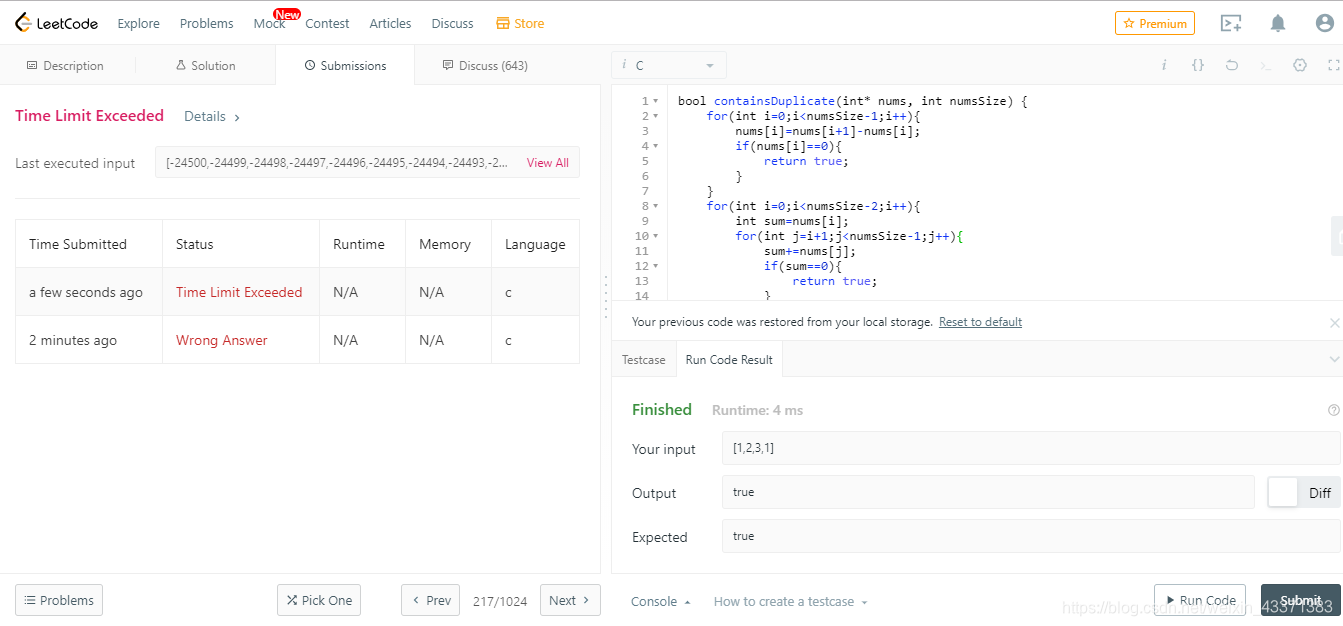The image size is (1343, 626).
Task: Expand the Console dropdown
Action: [x=661, y=601]
